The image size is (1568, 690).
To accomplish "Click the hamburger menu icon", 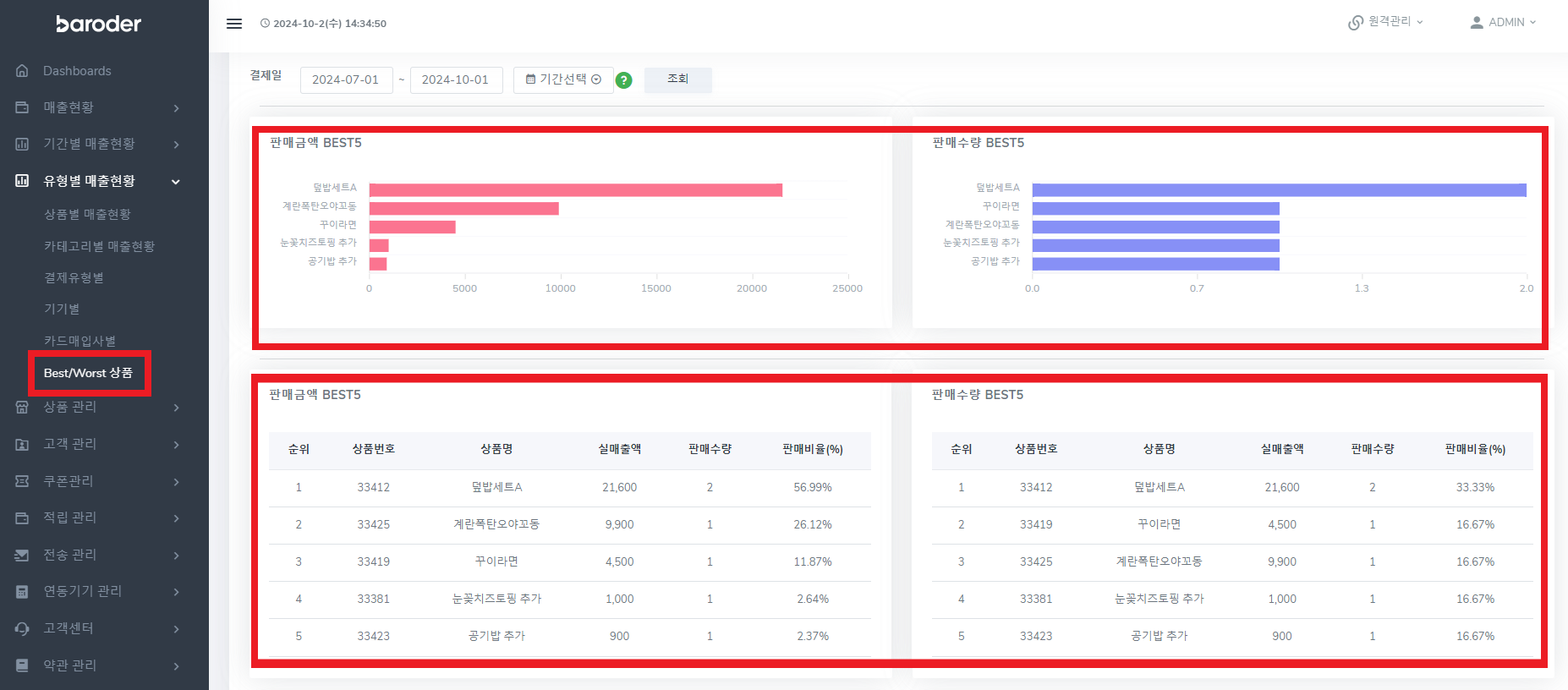I will coord(234,24).
